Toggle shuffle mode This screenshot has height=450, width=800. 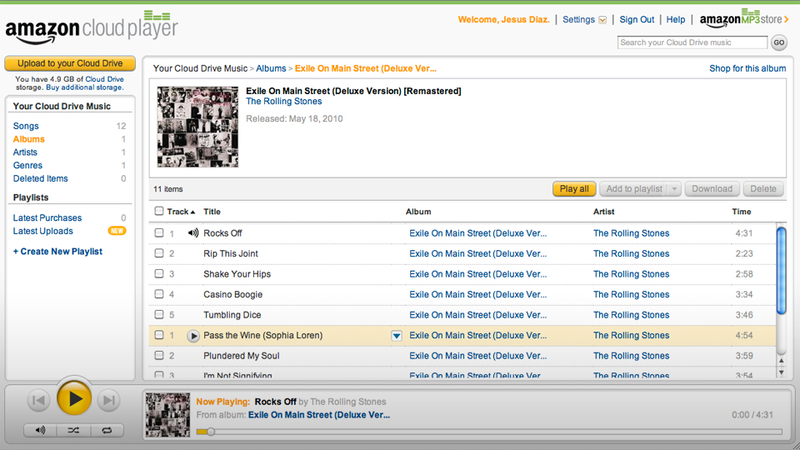tap(73, 430)
